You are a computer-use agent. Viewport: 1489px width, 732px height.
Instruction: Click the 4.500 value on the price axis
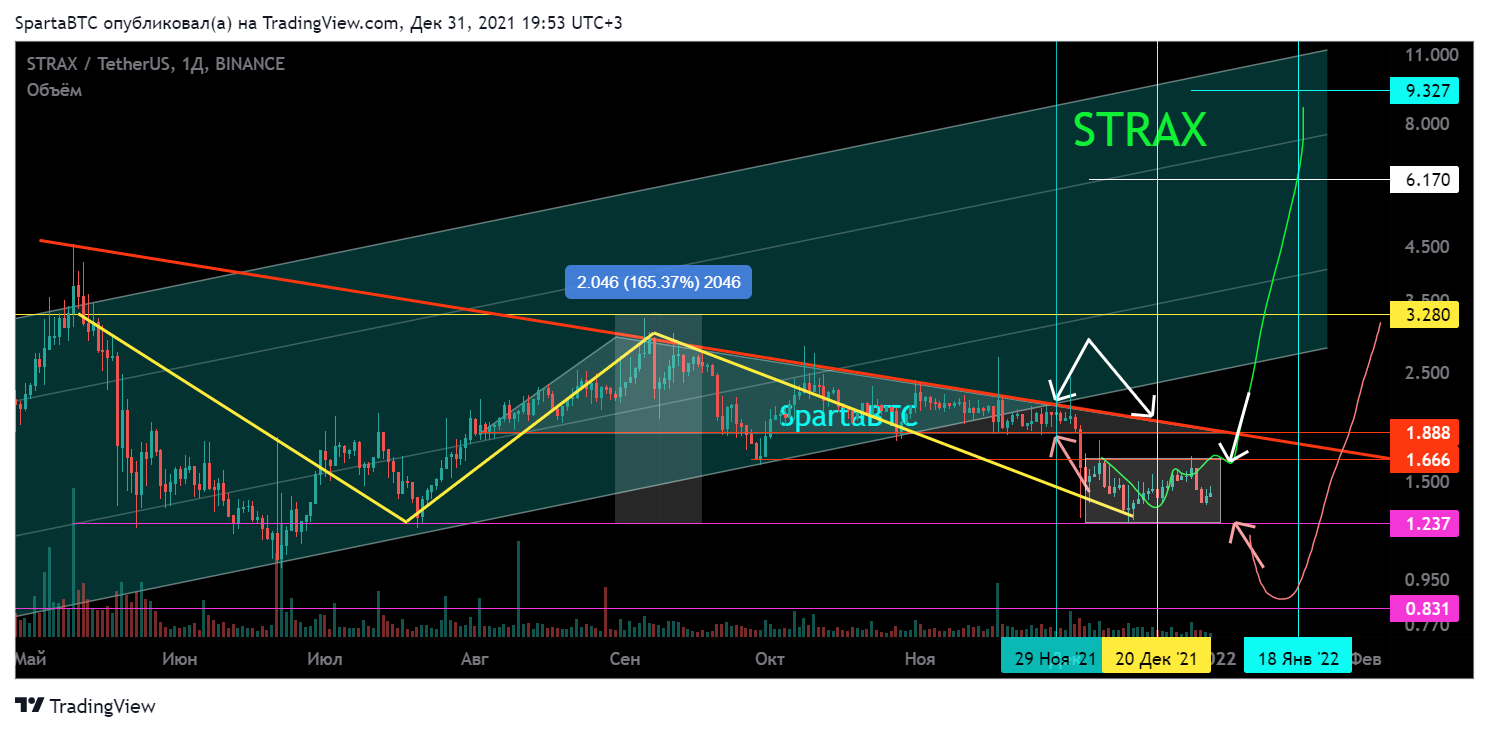click(x=1427, y=247)
